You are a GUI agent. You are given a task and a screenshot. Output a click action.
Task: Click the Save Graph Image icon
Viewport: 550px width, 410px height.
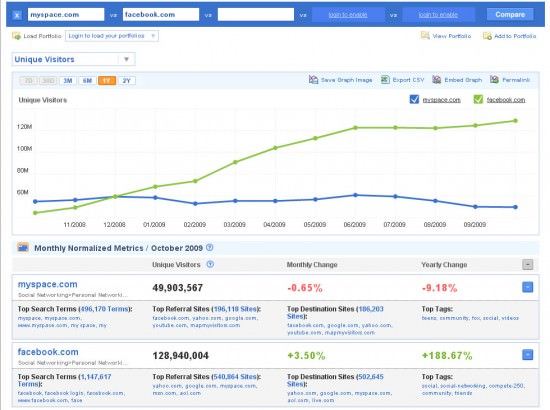313,80
